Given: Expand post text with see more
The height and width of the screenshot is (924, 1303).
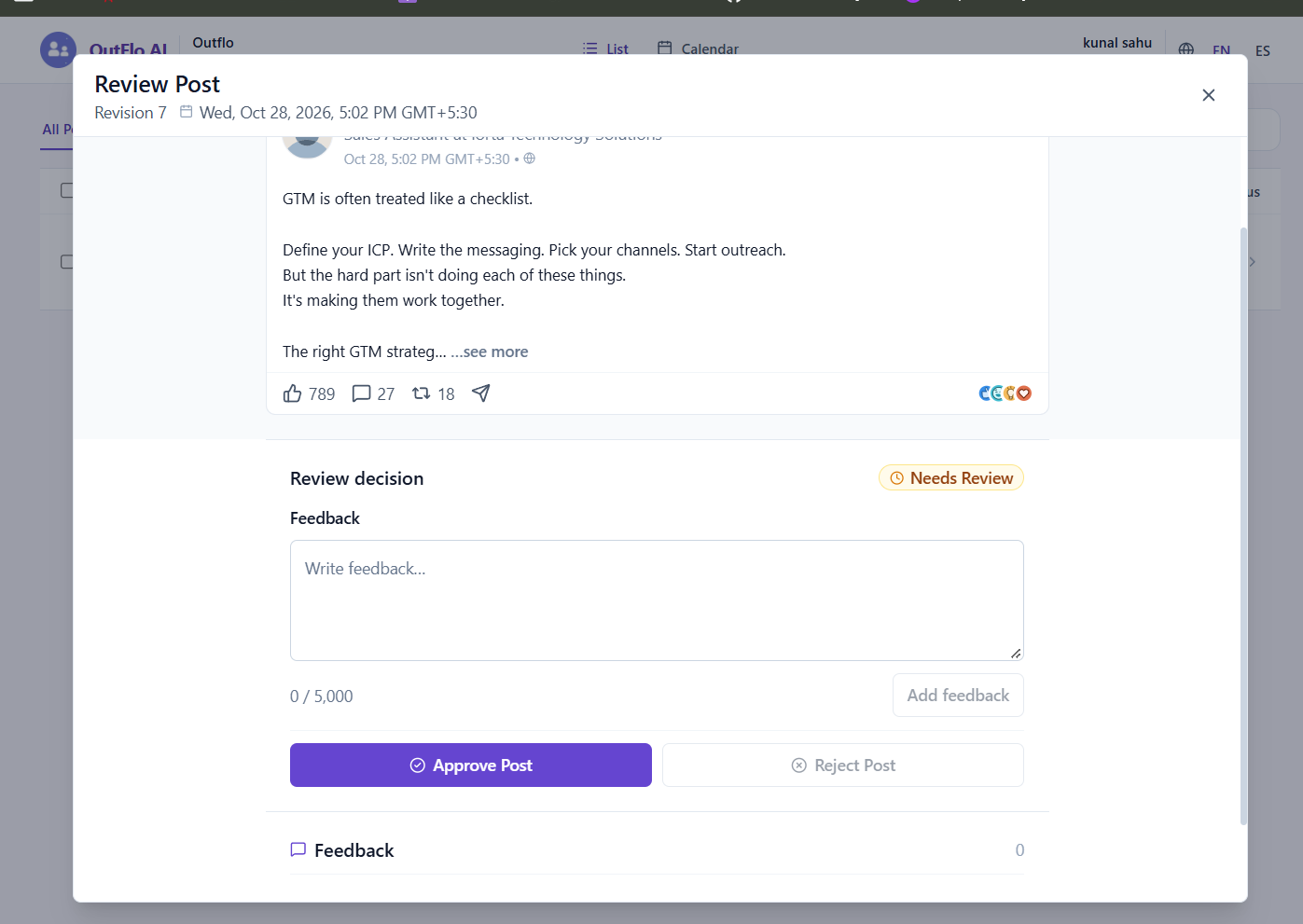Looking at the screenshot, I should pos(490,352).
